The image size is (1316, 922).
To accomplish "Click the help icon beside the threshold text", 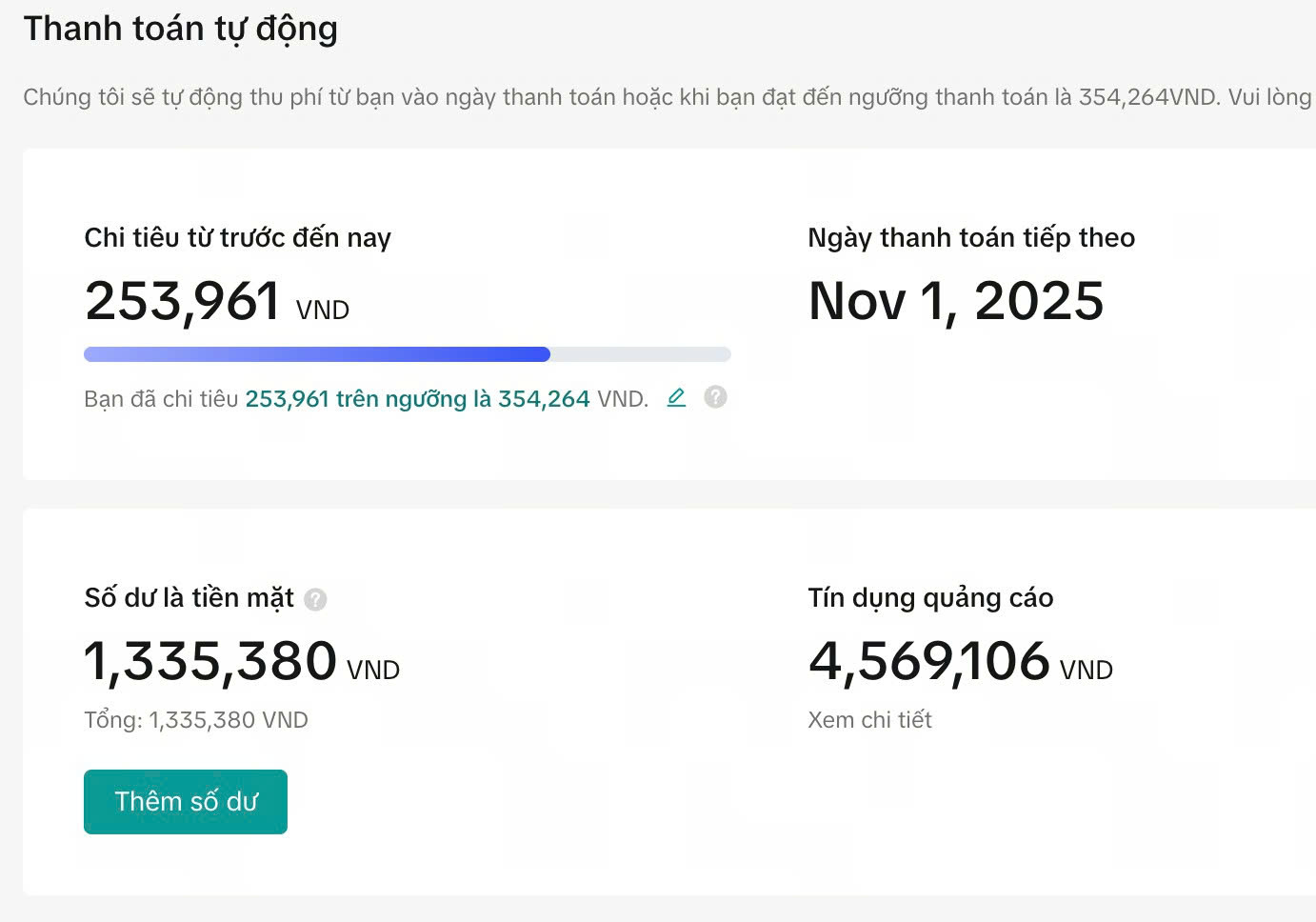I will pyautogui.click(x=715, y=397).
